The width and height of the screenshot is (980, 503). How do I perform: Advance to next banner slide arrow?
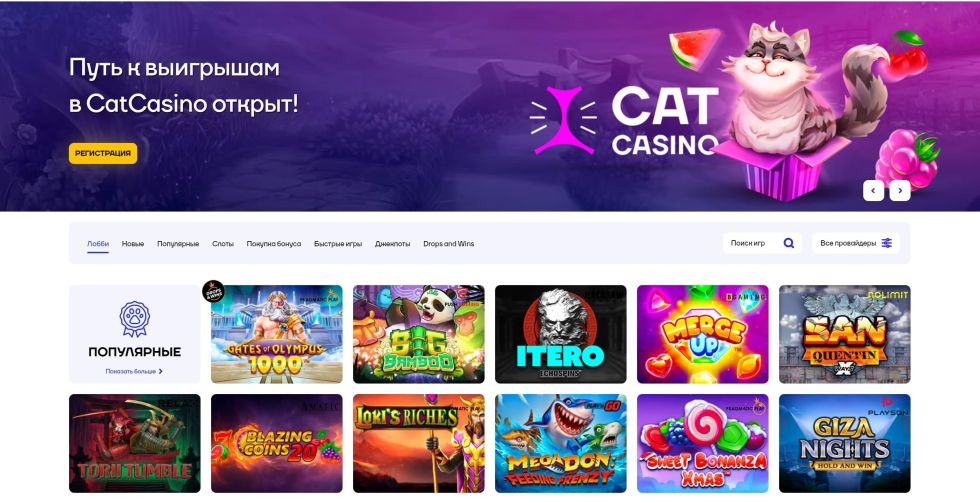900,191
